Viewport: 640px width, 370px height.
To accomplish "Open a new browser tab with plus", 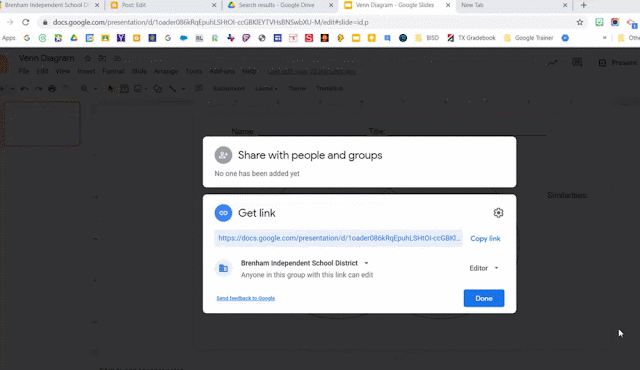I will [x=584, y=5].
